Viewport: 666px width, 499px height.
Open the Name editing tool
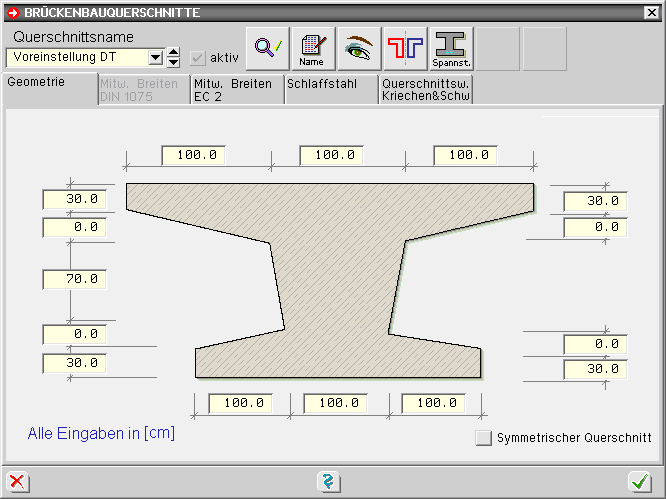point(312,49)
